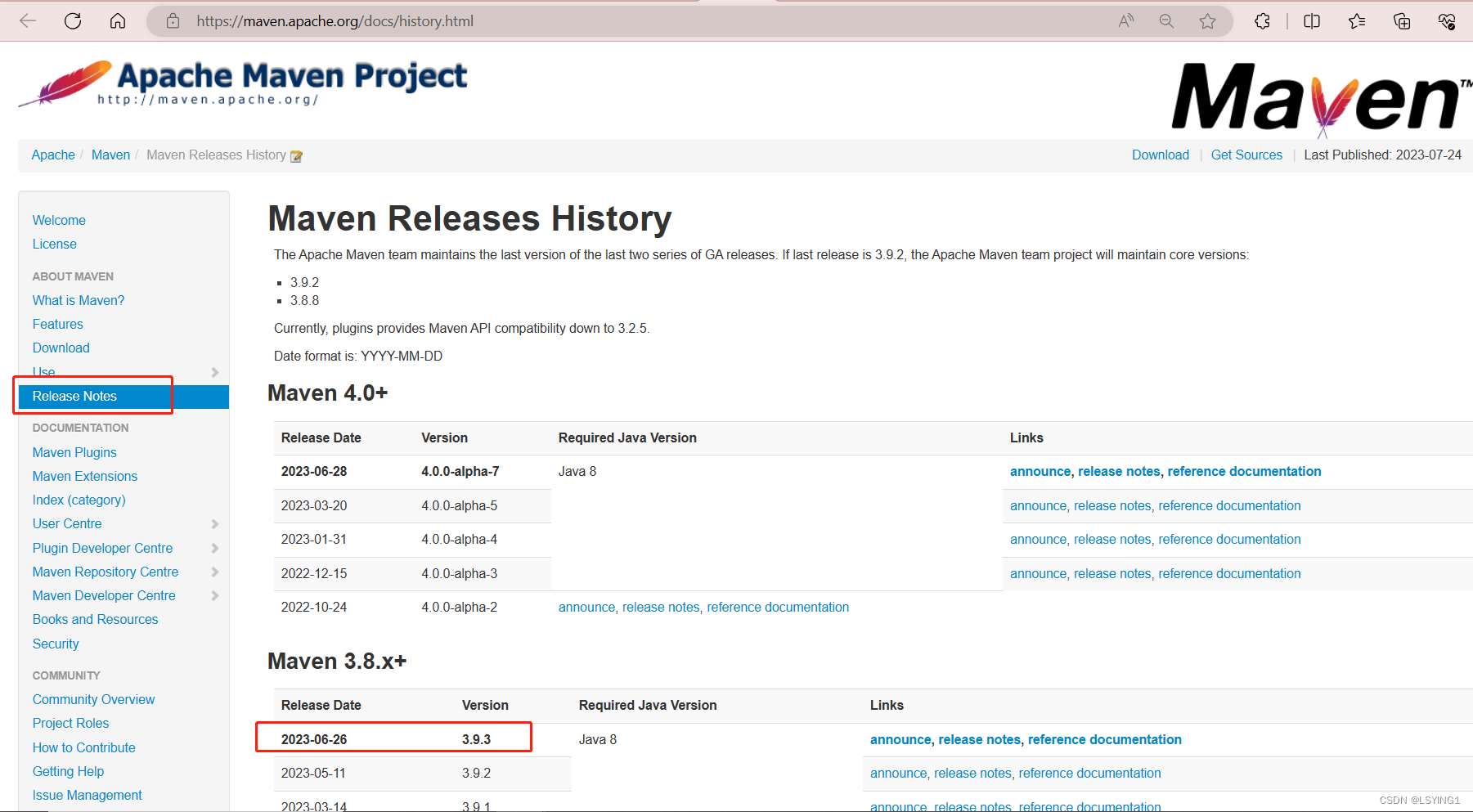Activate the read aloud icon
The height and width of the screenshot is (812, 1473).
point(1126,21)
